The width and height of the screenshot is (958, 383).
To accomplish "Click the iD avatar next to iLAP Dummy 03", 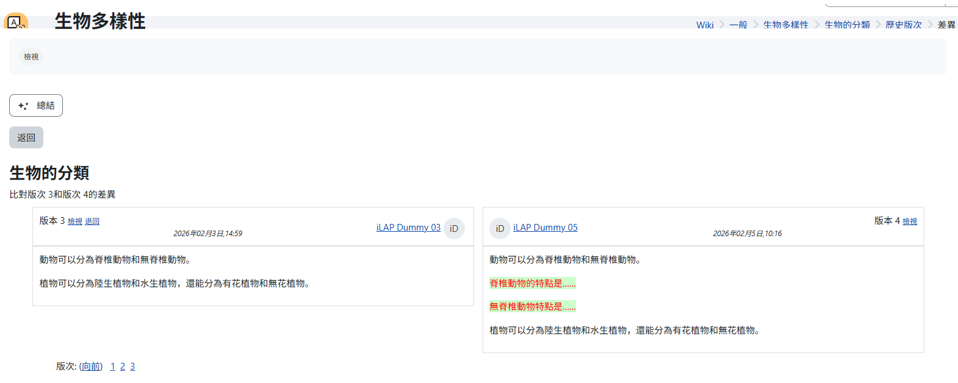I will click(x=454, y=228).
